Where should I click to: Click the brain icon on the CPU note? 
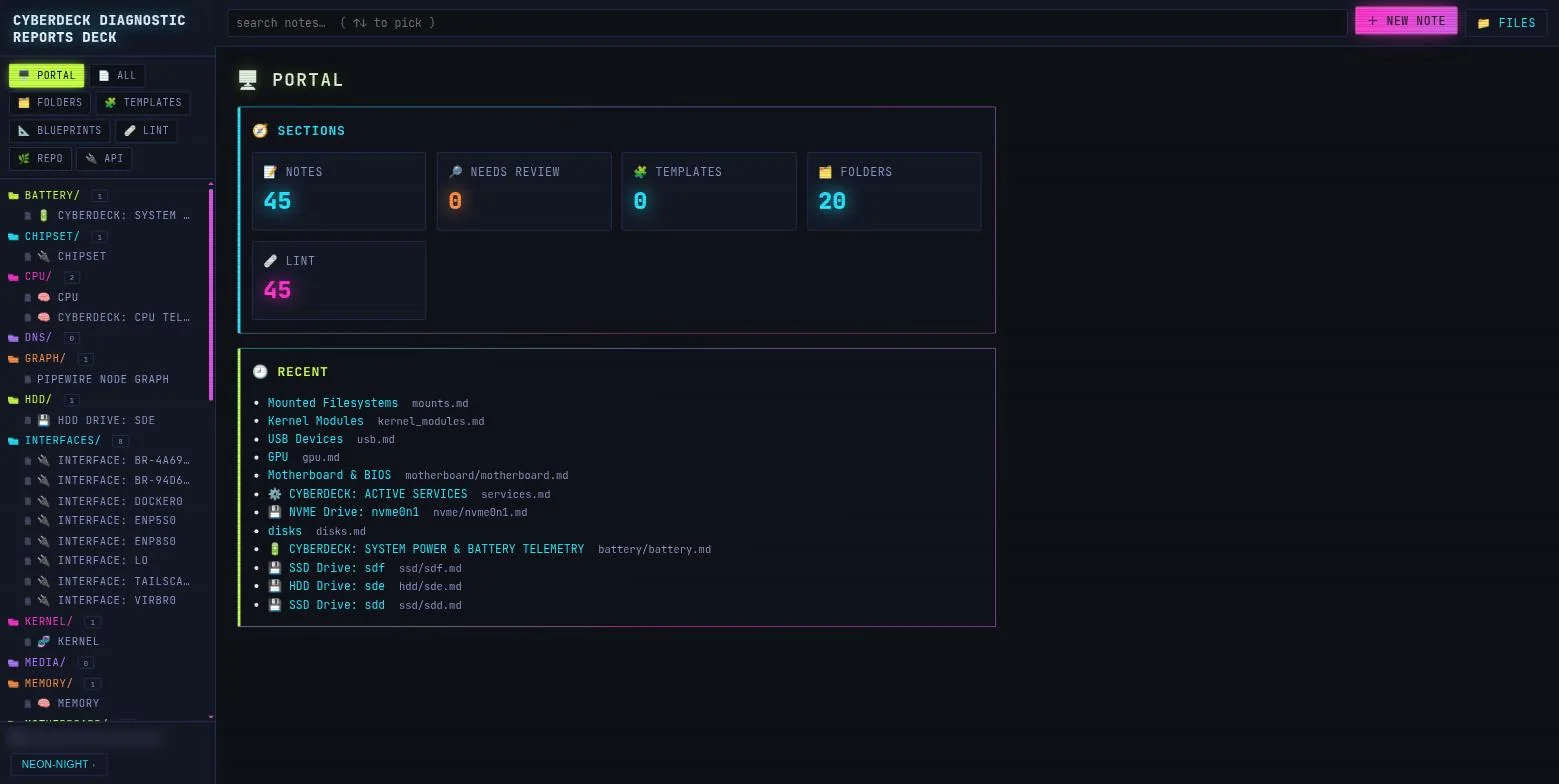tap(44, 297)
